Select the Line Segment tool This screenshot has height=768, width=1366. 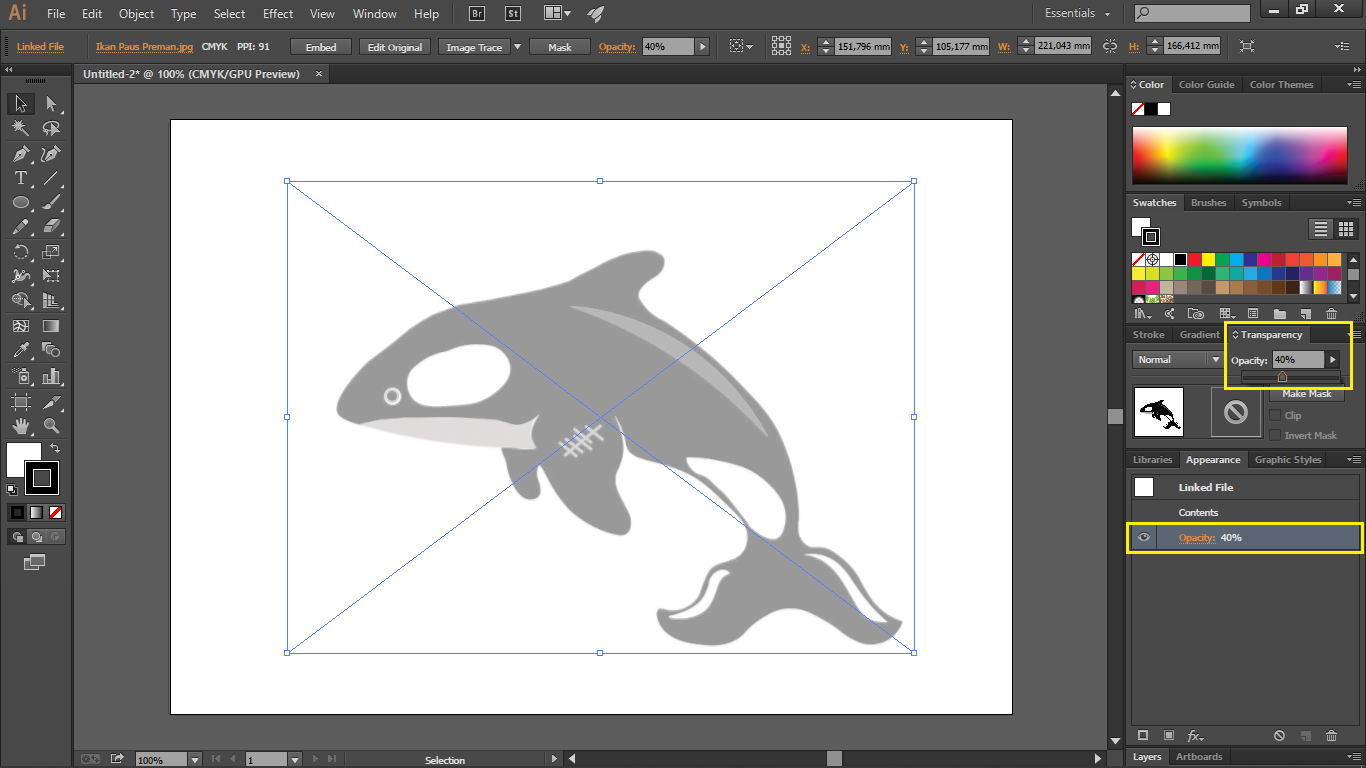click(x=52, y=178)
